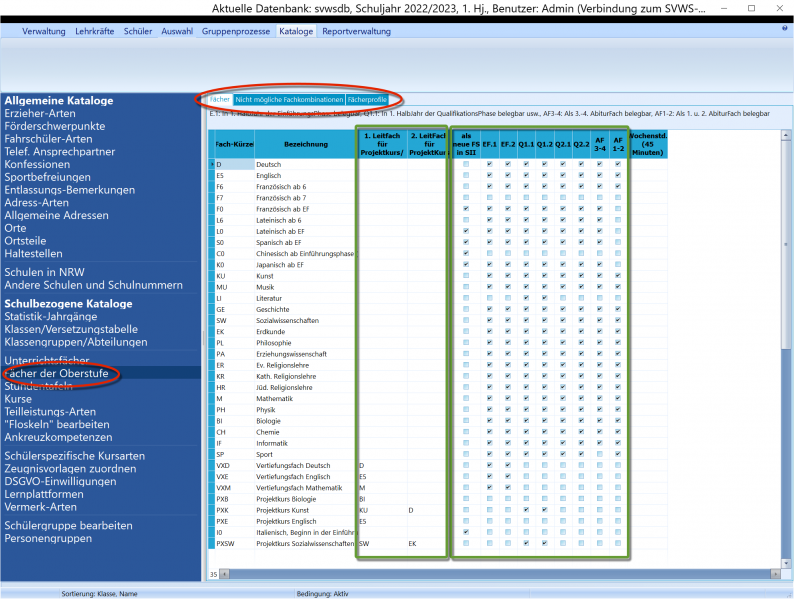Toggle EF.1 checkbox for Kunst
This screenshot has width=794, height=599.
[489, 276]
